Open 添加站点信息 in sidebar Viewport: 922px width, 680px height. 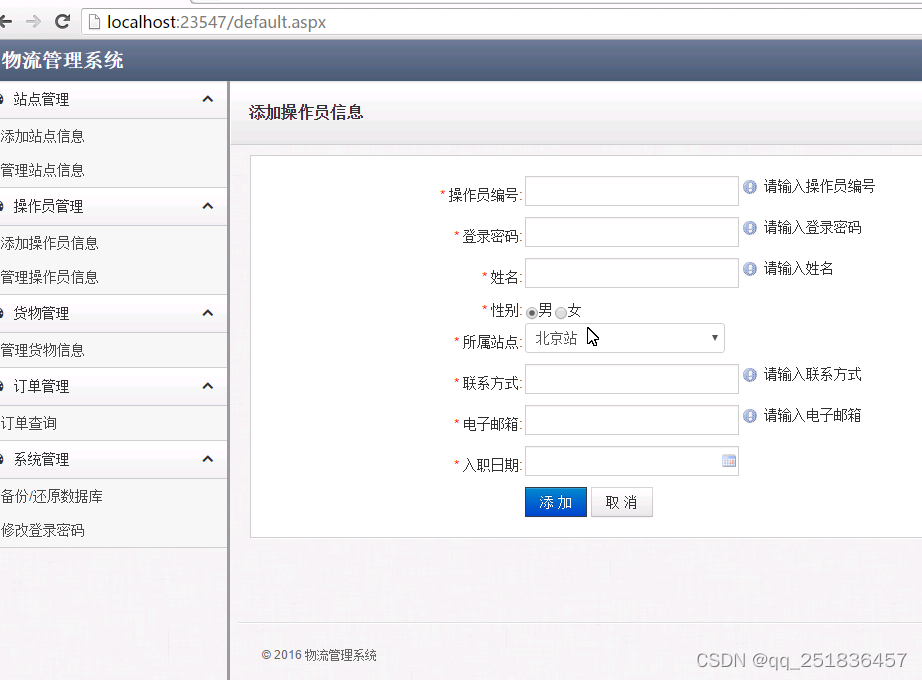click(x=42, y=136)
